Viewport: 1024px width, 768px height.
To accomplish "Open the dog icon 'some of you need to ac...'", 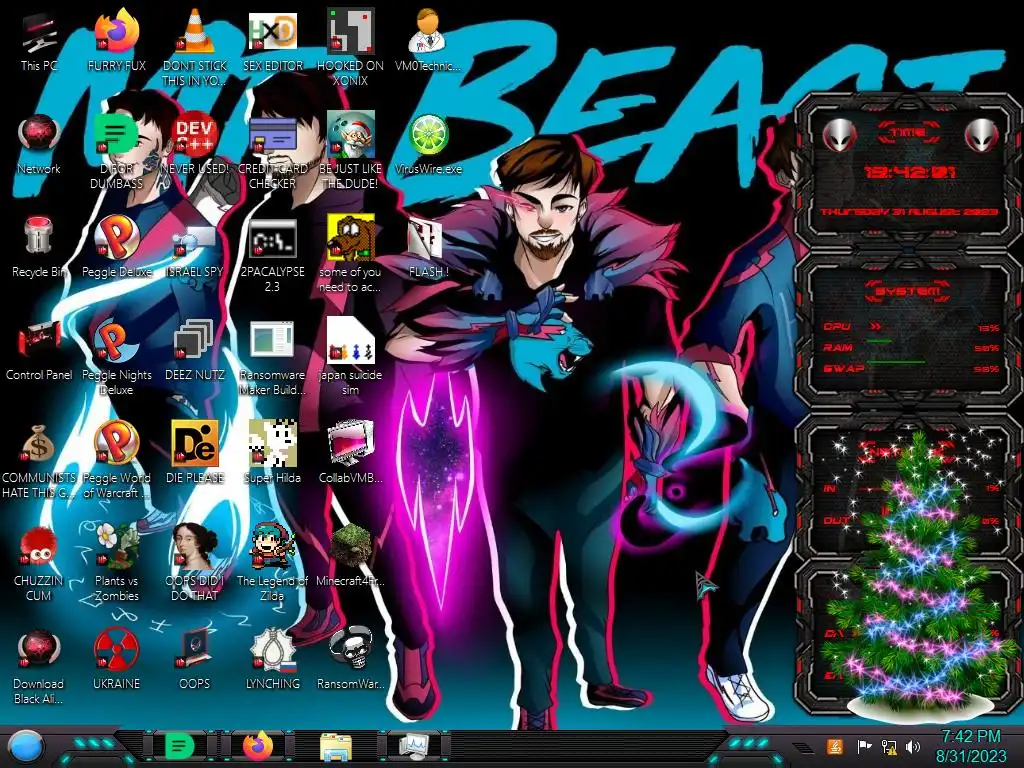I will [351, 255].
